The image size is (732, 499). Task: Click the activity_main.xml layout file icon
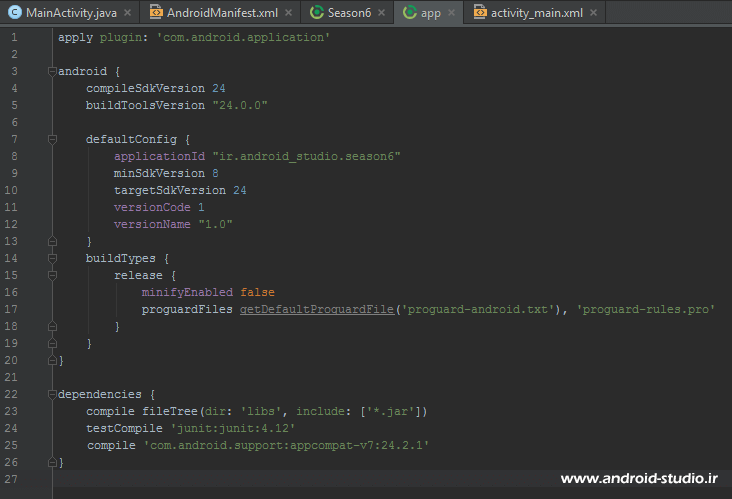coord(480,13)
